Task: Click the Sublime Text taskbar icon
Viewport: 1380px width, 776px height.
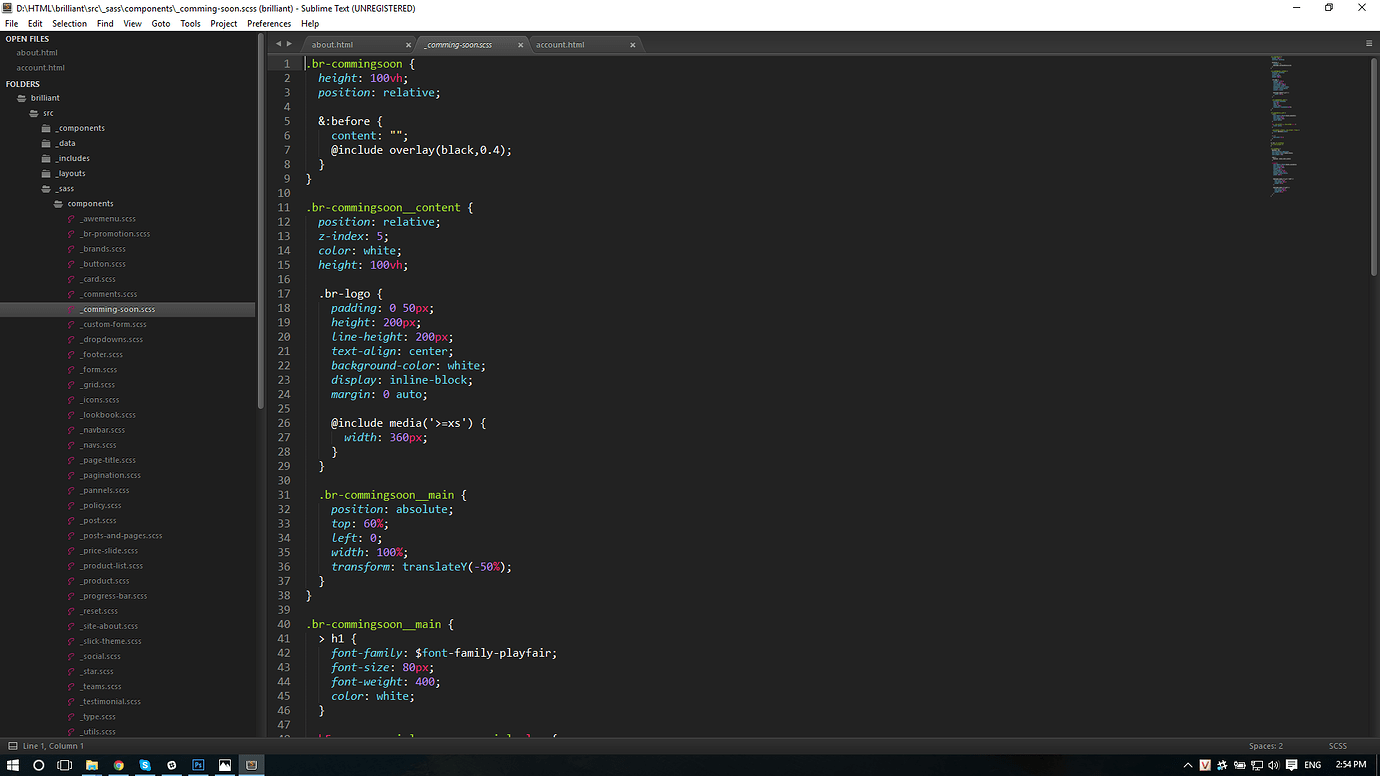Action: click(252, 765)
